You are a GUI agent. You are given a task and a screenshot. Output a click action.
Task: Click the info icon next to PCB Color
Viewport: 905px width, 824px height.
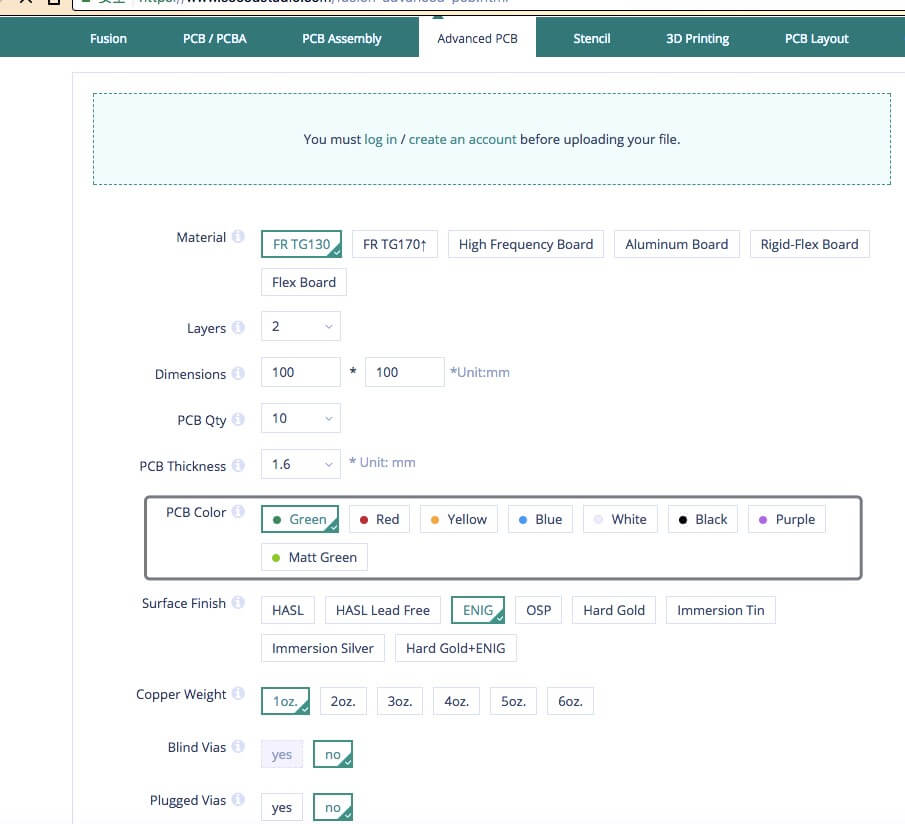point(238,512)
